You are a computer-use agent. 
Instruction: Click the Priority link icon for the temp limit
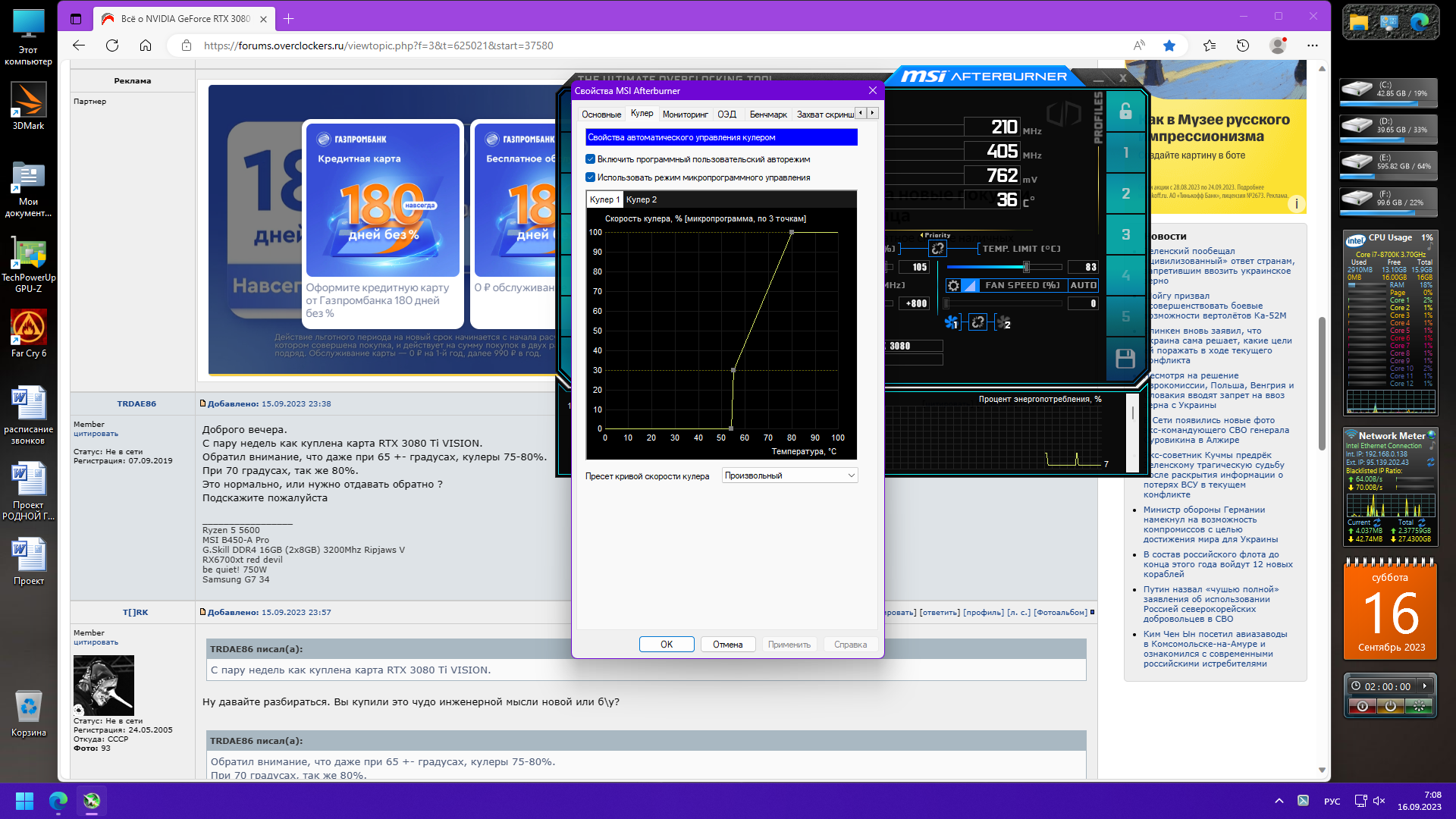[938, 249]
